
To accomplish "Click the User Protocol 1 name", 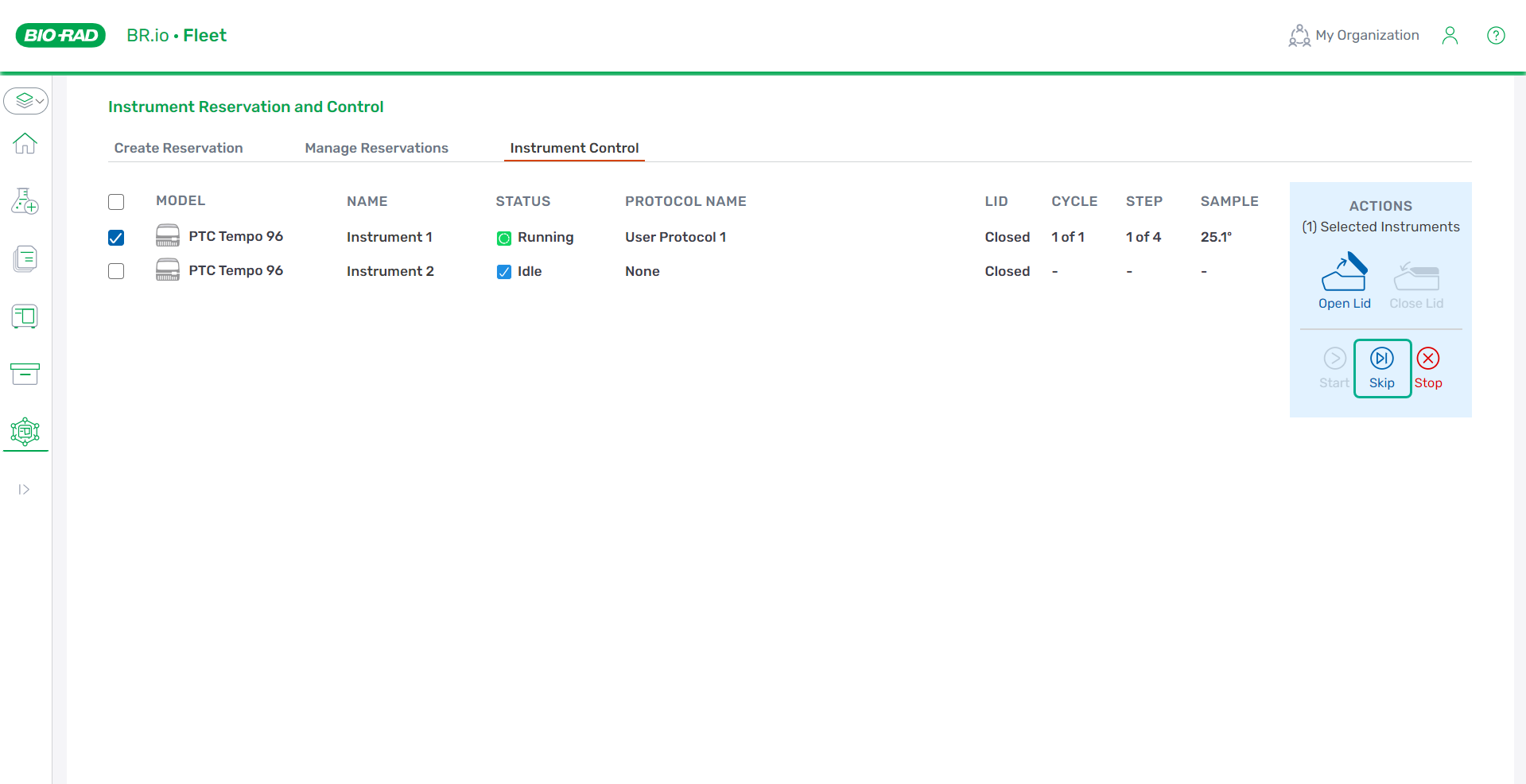I will point(675,238).
